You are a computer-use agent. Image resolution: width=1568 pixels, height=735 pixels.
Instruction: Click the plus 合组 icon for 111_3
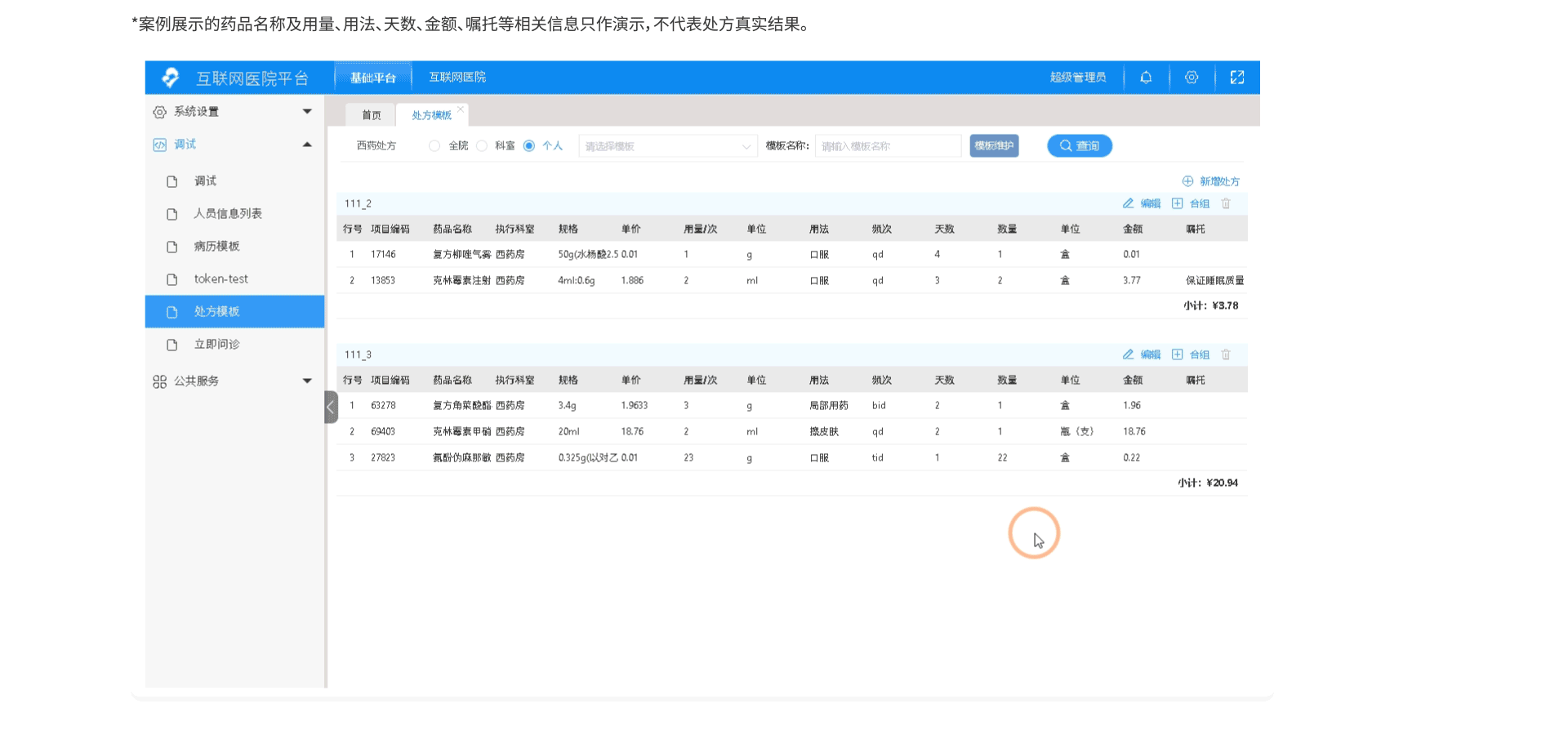pyautogui.click(x=1177, y=354)
